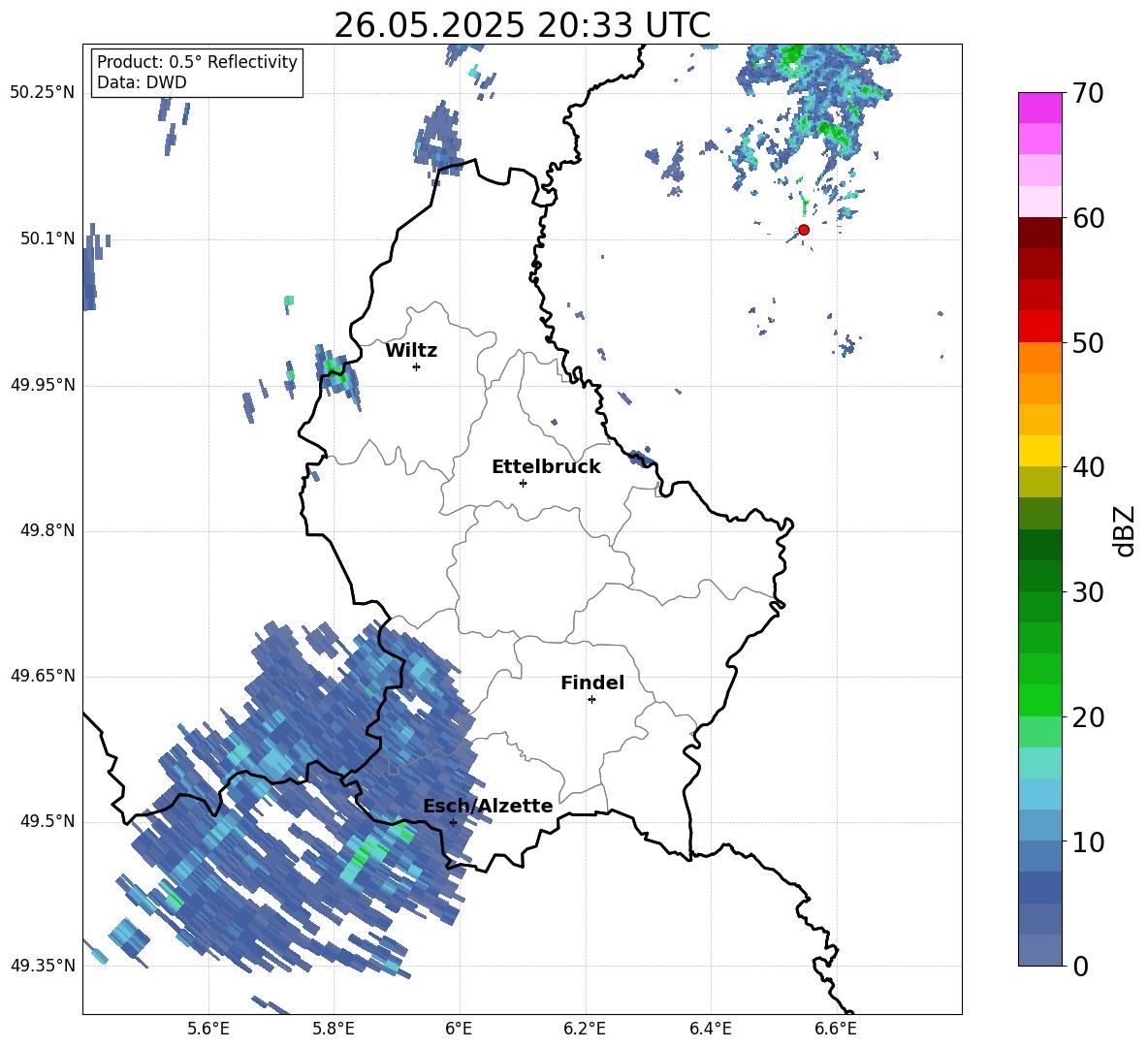Select the Ettelbruck city label
Image resolution: width=1148 pixels, height=1048 pixels.
[x=546, y=467]
